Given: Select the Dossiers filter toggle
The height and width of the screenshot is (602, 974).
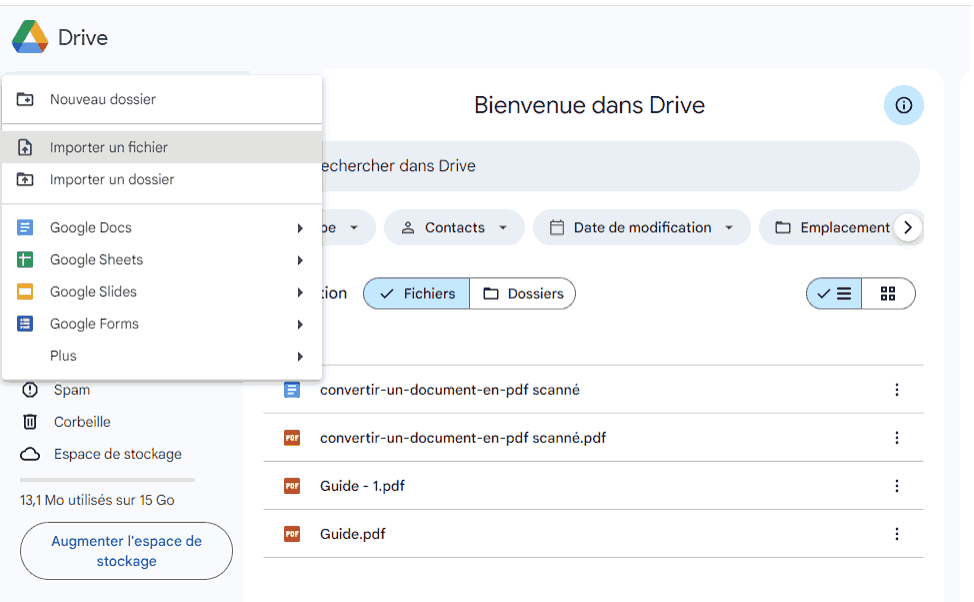Looking at the screenshot, I should coord(523,293).
